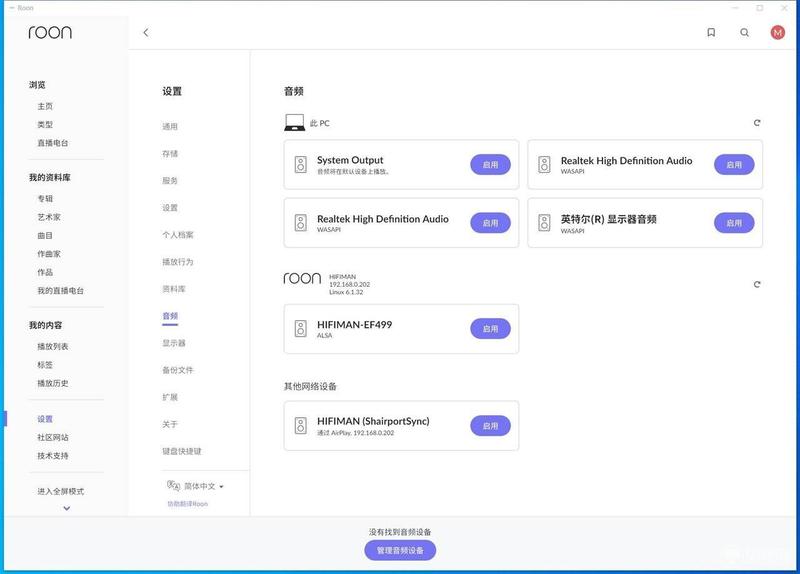Open 通用 settings tab

(170, 127)
